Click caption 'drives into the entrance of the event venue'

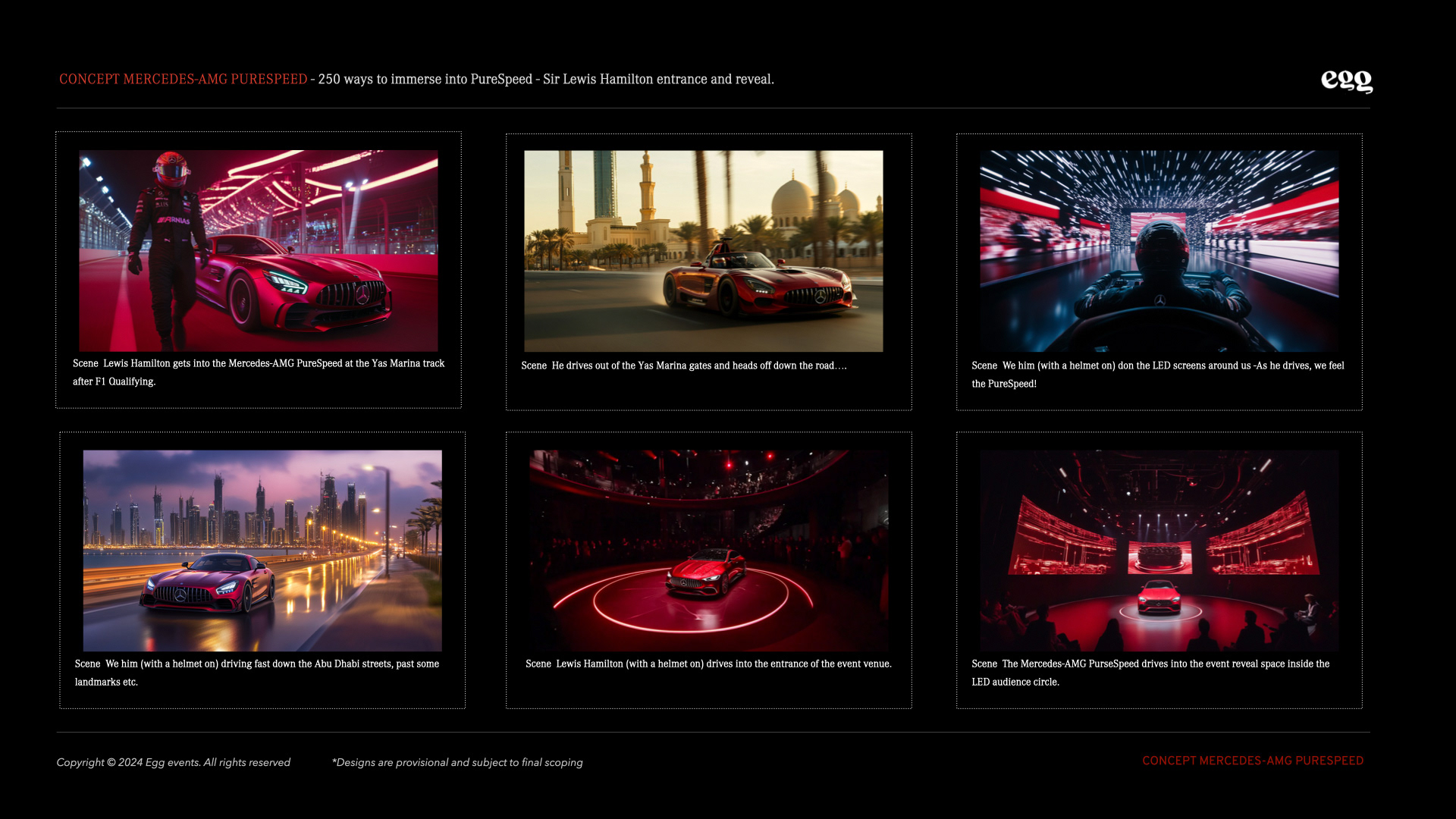(799, 664)
